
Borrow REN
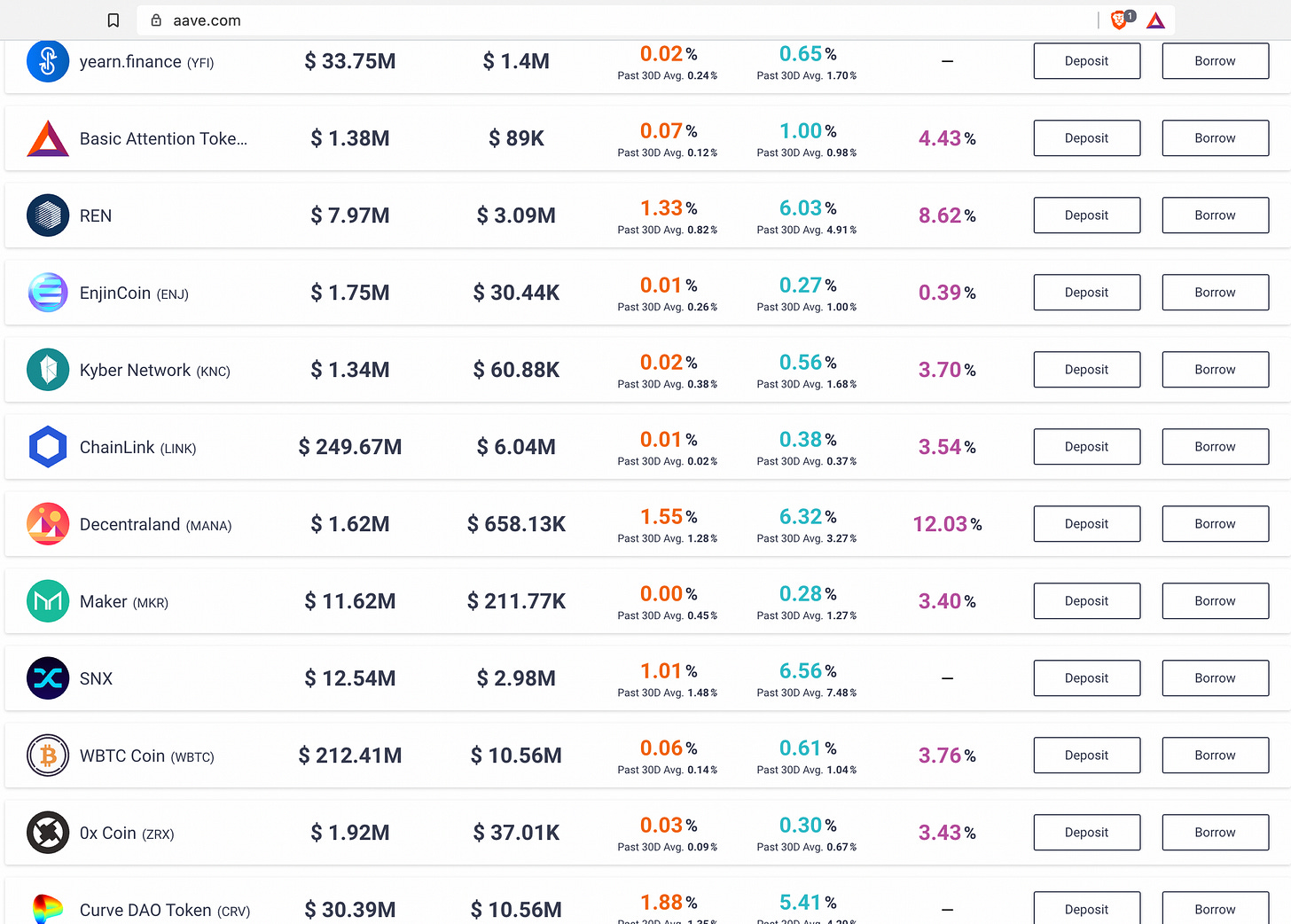(x=1216, y=215)
